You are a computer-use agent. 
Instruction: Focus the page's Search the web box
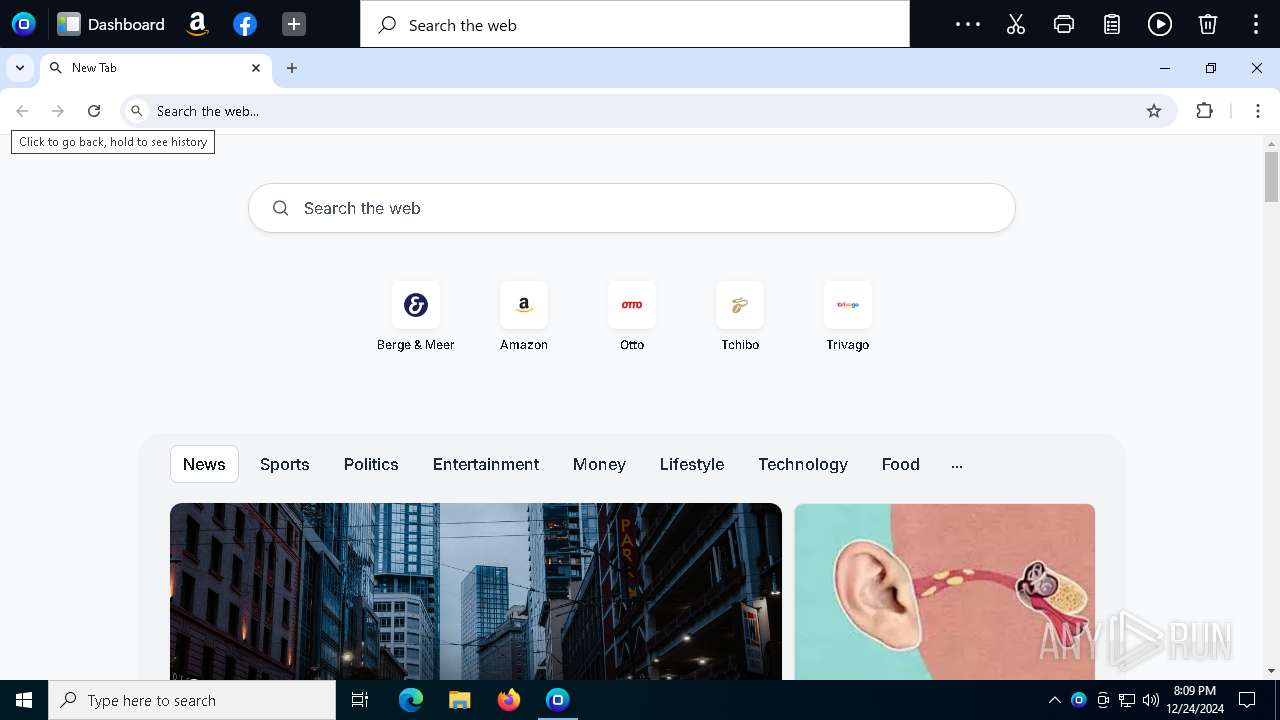[x=632, y=208]
